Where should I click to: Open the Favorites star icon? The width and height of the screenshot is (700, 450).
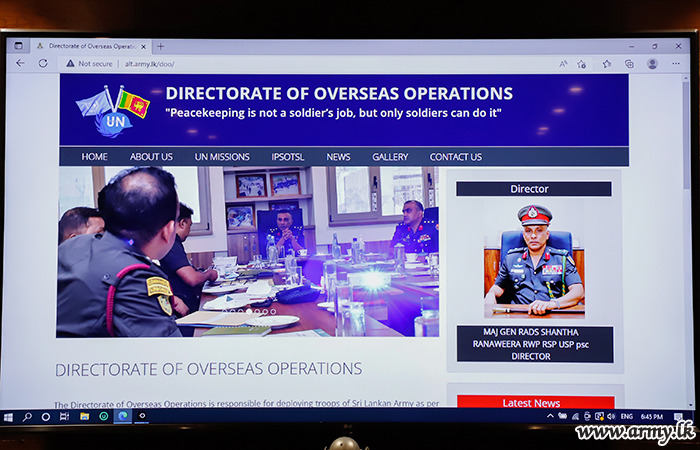[606, 64]
